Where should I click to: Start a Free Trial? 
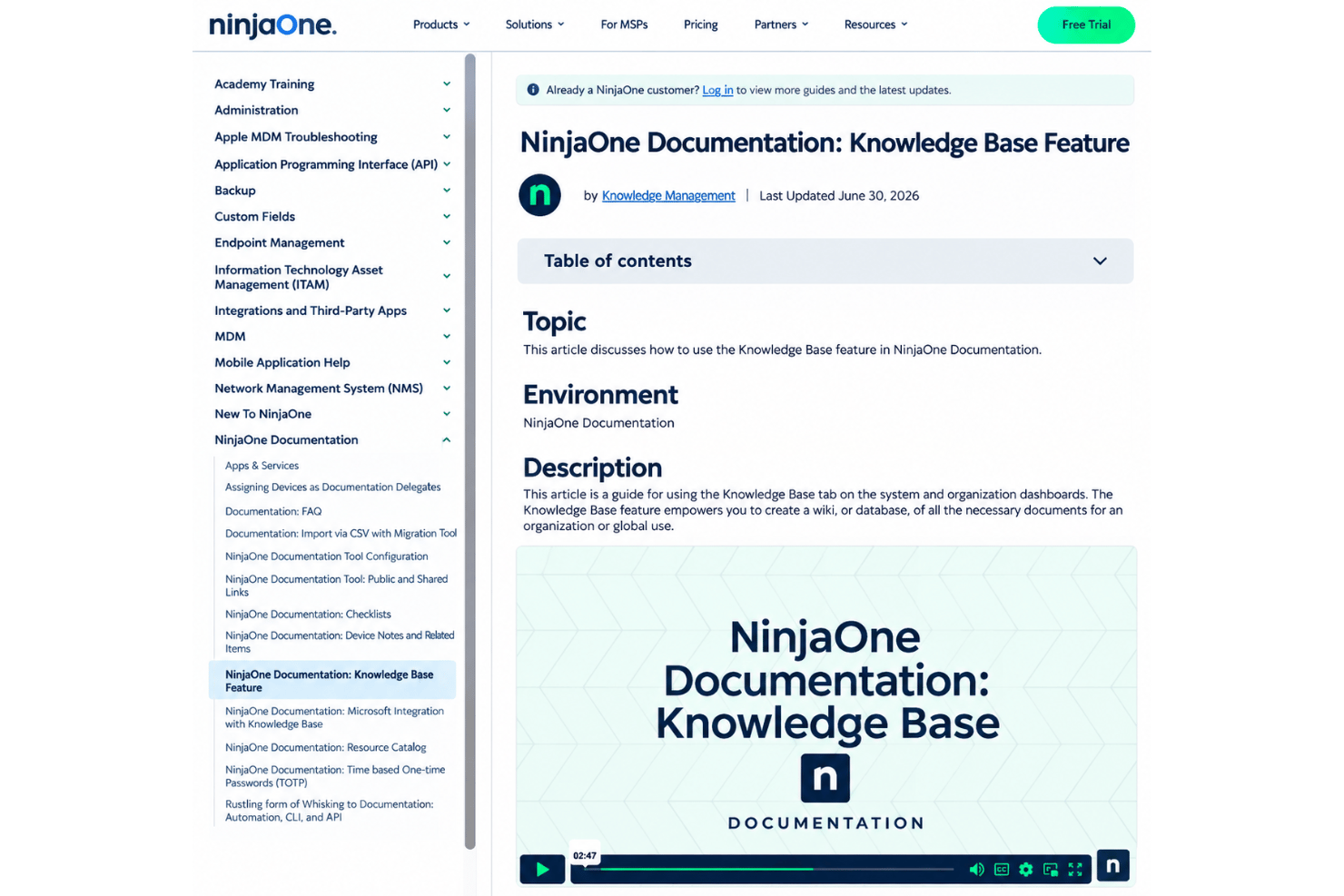click(x=1086, y=25)
